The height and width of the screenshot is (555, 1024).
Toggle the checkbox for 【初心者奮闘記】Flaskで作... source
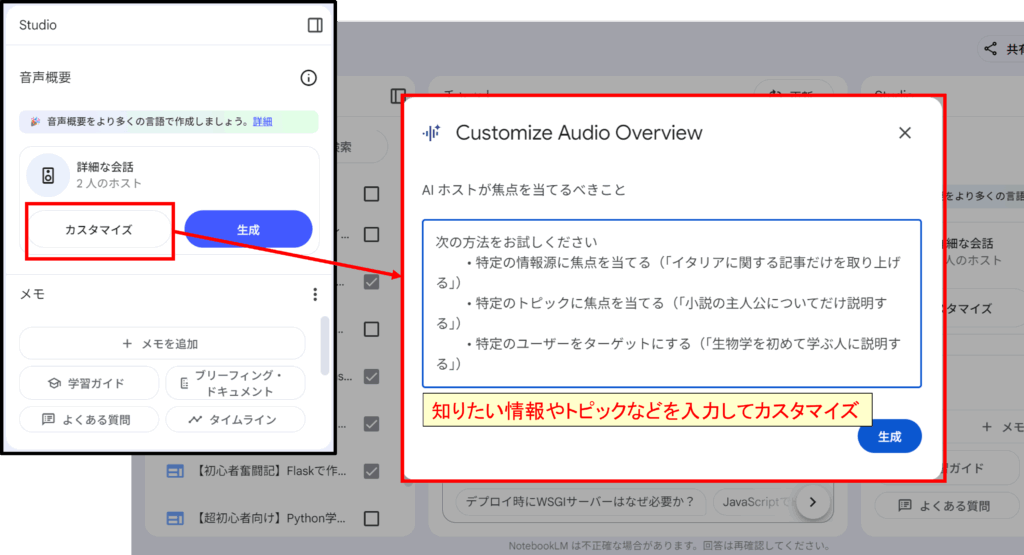(372, 471)
